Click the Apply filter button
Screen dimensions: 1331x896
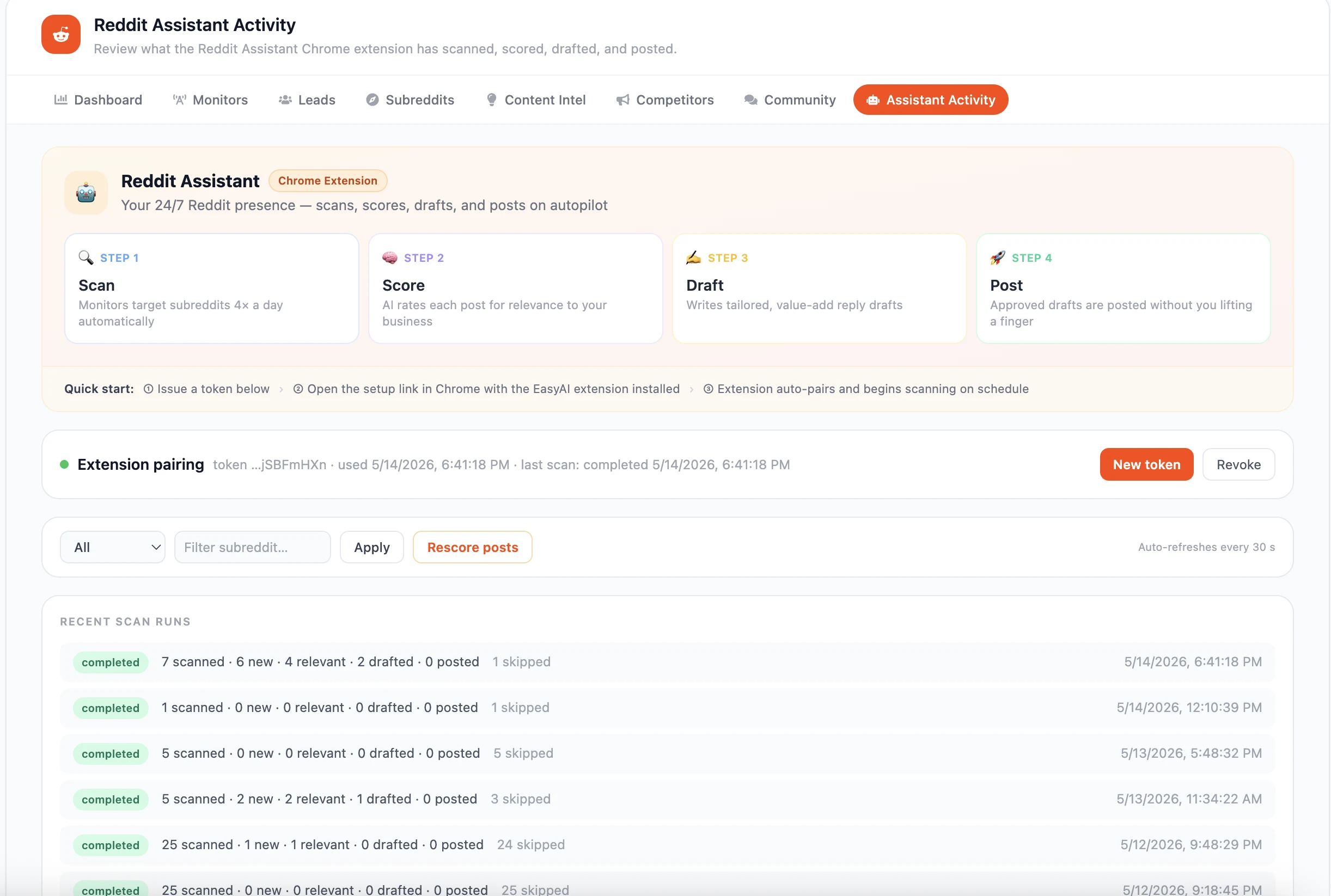[371, 547]
